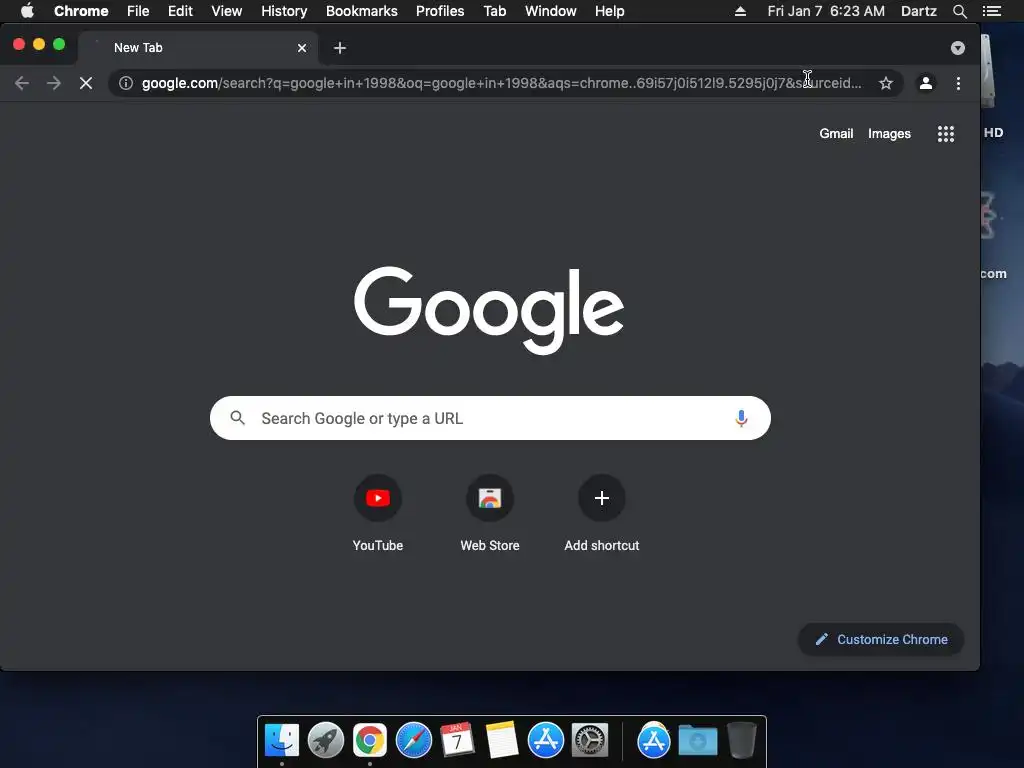Open a new tab with plus button
The height and width of the screenshot is (768, 1024).
pos(340,48)
